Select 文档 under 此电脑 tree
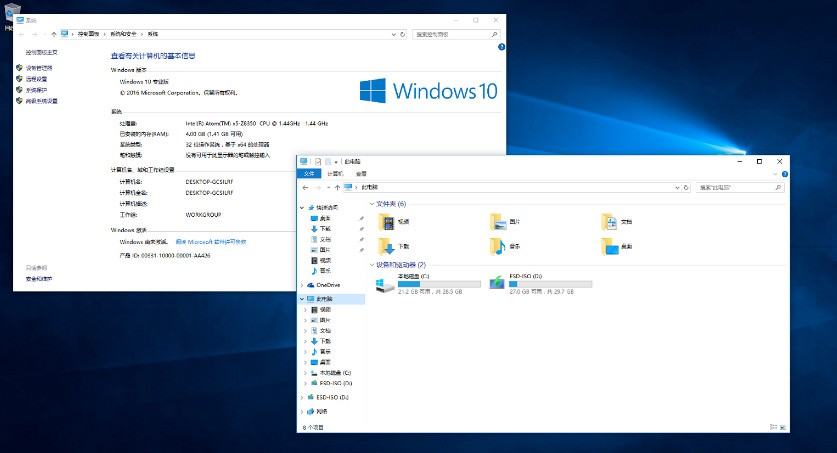 click(x=325, y=331)
